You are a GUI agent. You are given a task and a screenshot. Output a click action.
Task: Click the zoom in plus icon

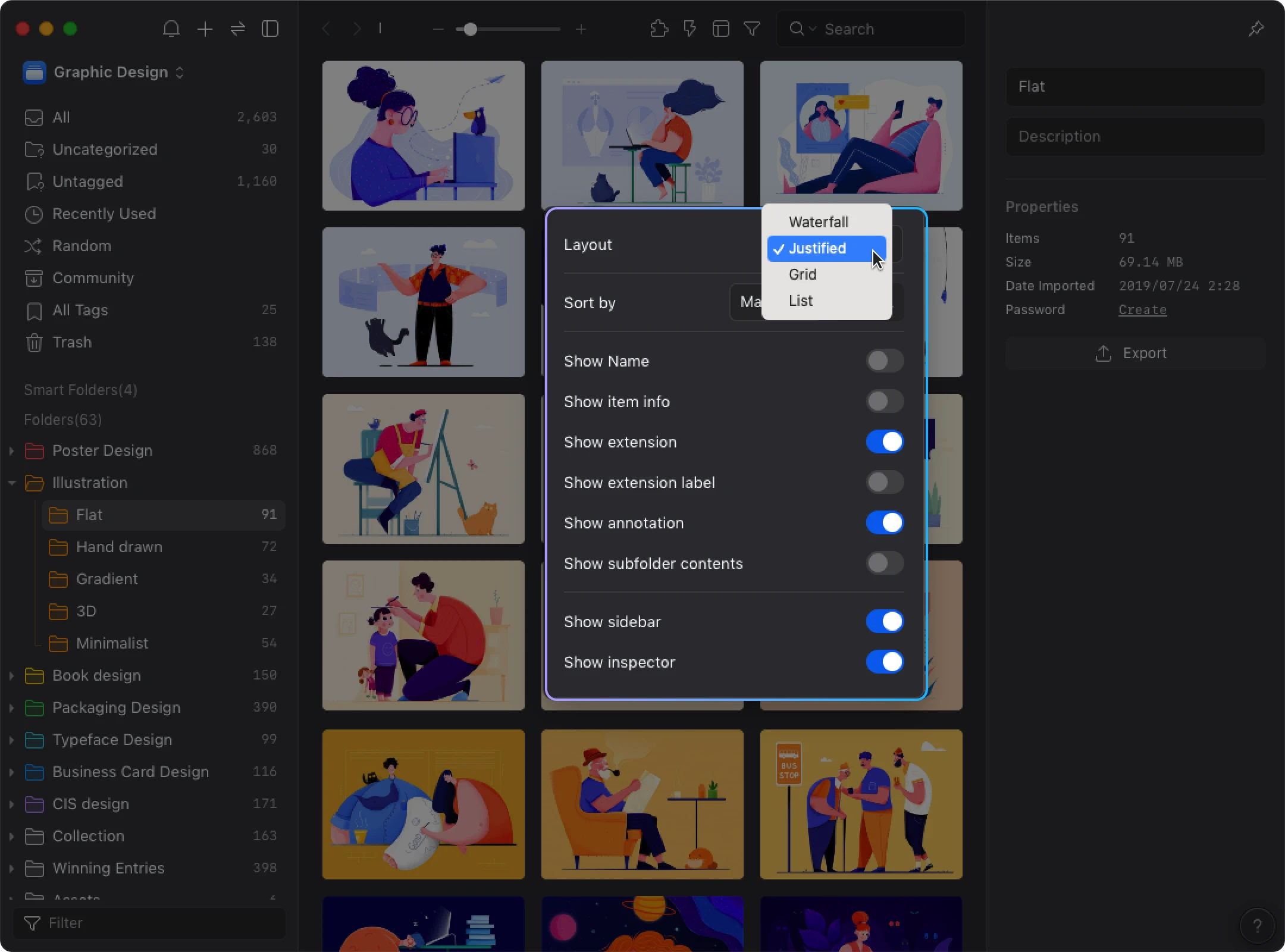click(581, 29)
